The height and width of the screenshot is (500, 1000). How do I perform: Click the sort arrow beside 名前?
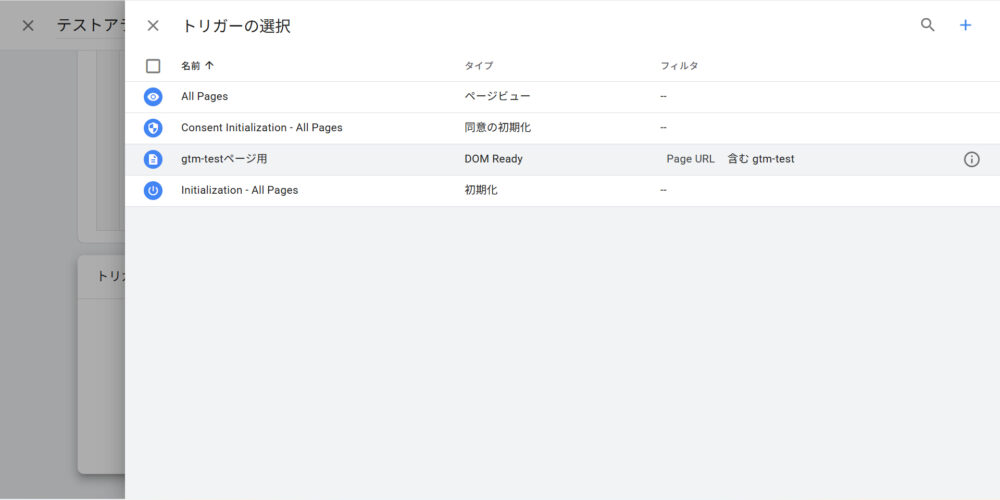pyautogui.click(x=210, y=66)
